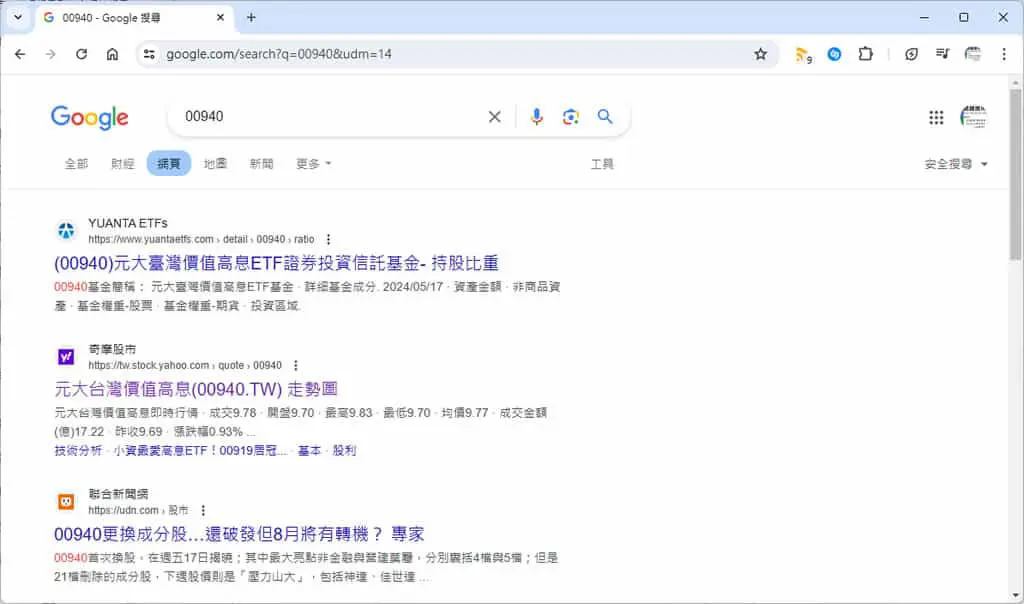Focus the Google search box with 00940

(x=327, y=117)
